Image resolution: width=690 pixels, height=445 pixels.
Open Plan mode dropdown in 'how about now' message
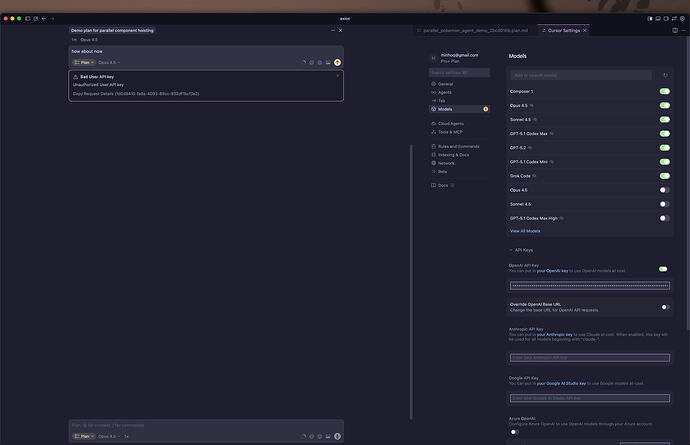[84, 63]
